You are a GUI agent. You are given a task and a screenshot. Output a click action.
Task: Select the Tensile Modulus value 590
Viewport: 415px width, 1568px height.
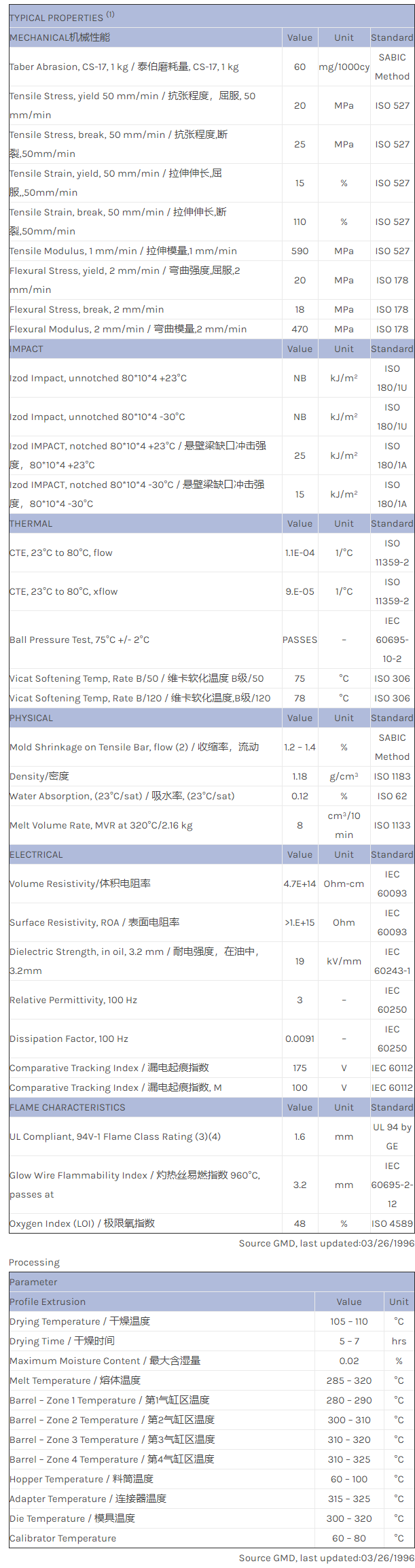point(300,251)
